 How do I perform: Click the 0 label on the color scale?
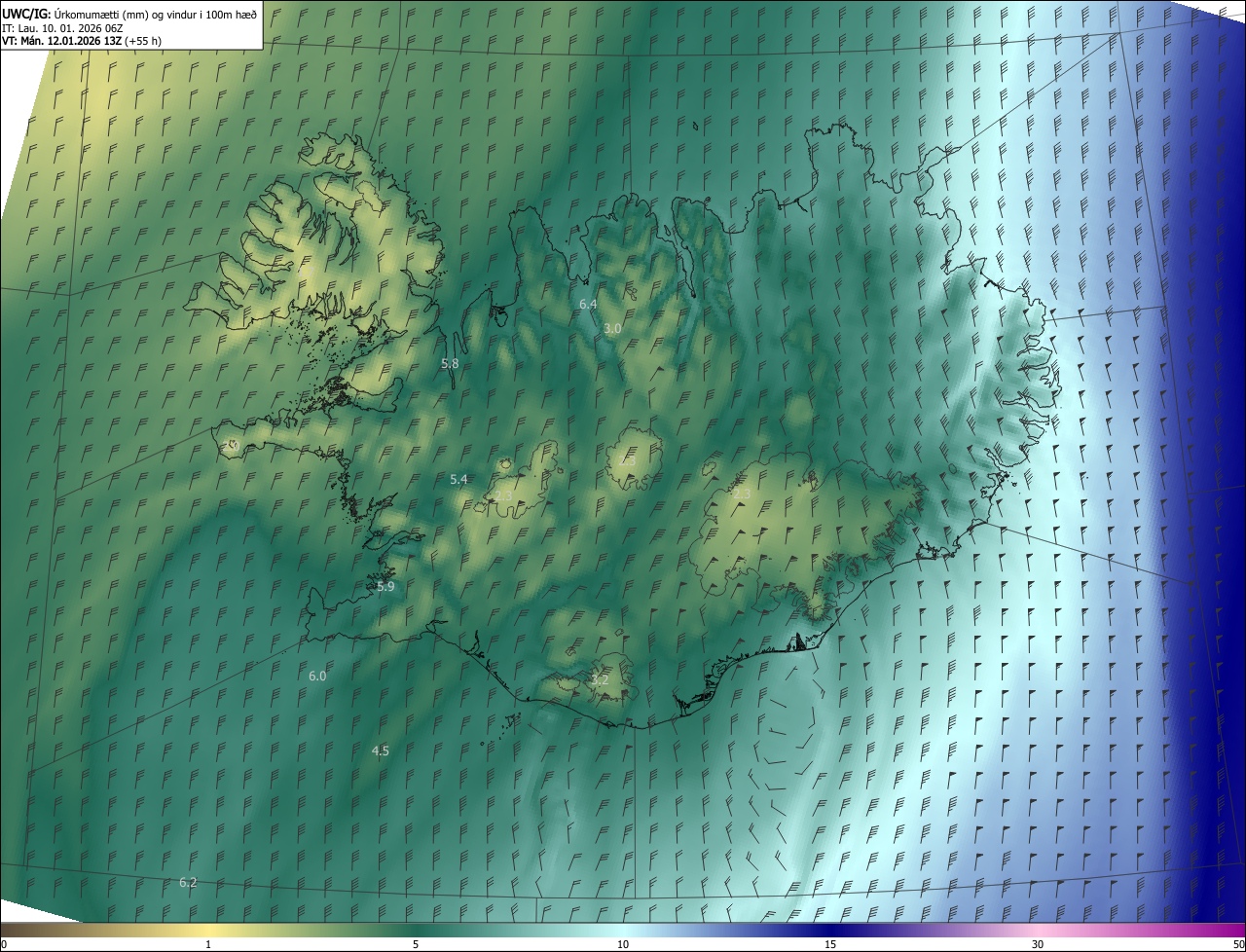(4, 944)
